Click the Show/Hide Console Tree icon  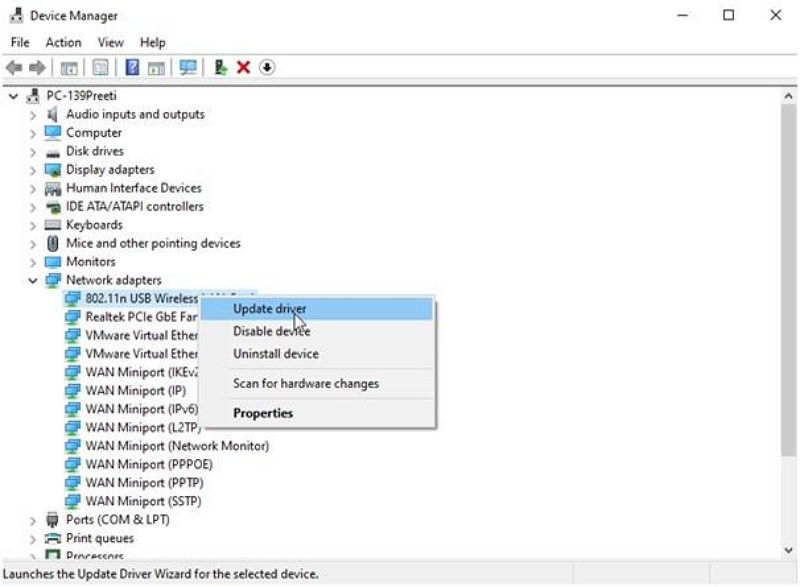click(67, 68)
